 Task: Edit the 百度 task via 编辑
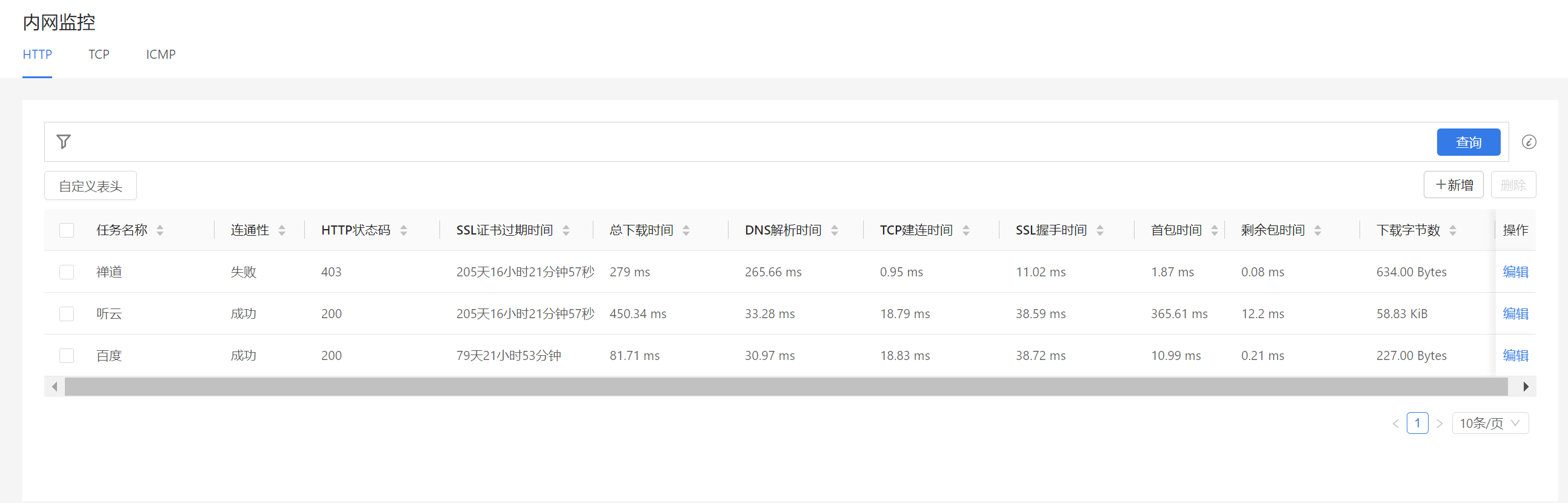click(1515, 356)
